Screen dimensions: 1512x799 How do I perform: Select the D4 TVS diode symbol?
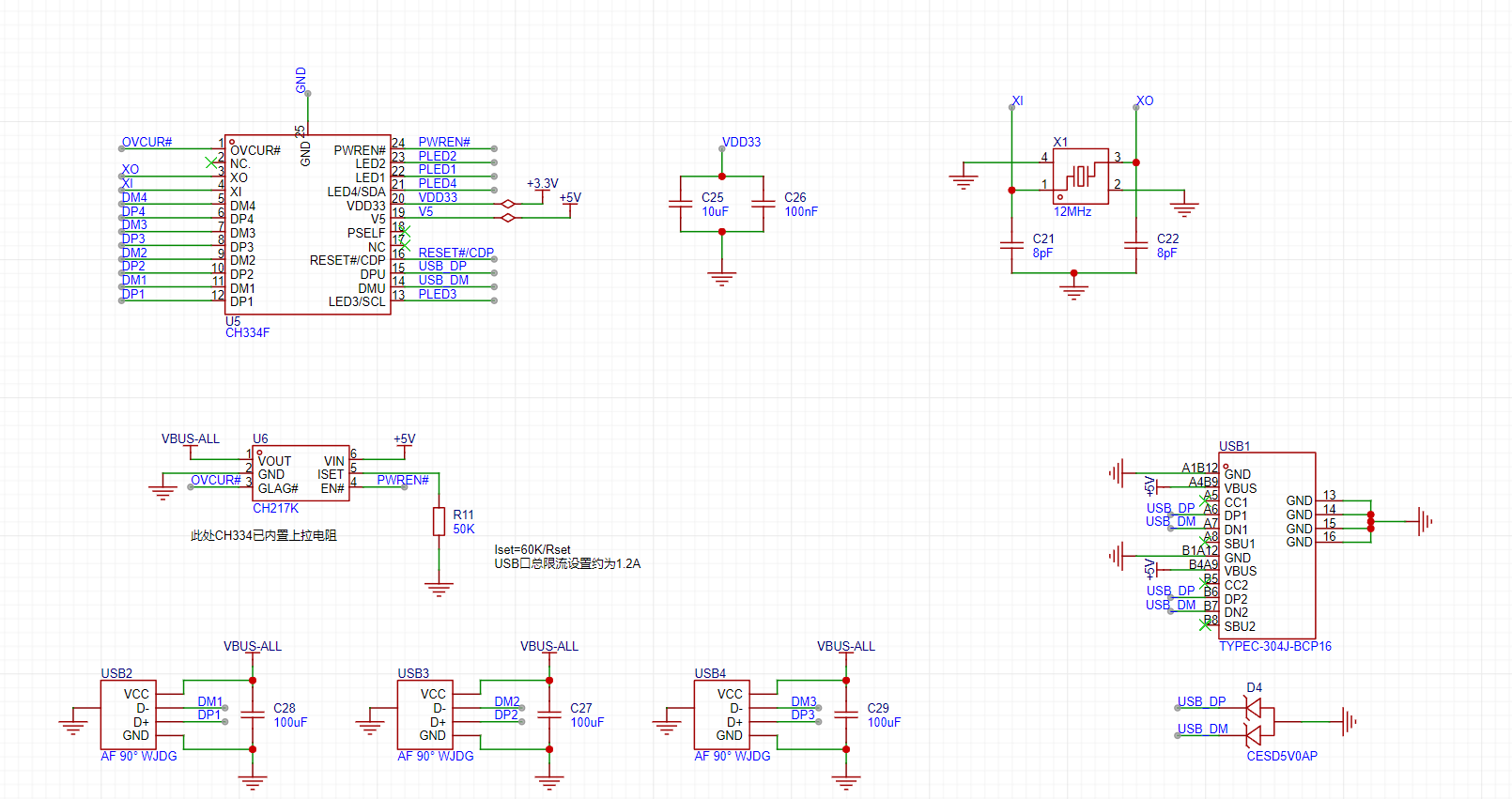pyautogui.click(x=1259, y=722)
